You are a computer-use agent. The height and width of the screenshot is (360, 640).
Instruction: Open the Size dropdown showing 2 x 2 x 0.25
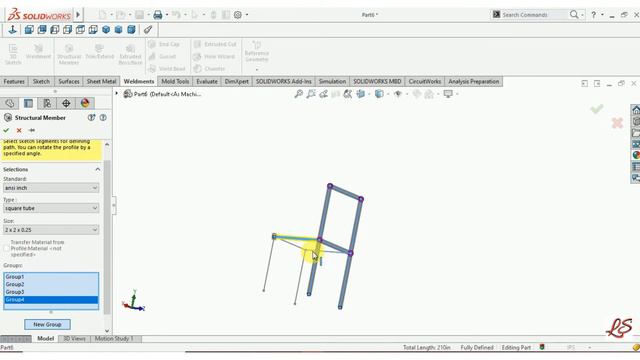pyautogui.click(x=51, y=230)
